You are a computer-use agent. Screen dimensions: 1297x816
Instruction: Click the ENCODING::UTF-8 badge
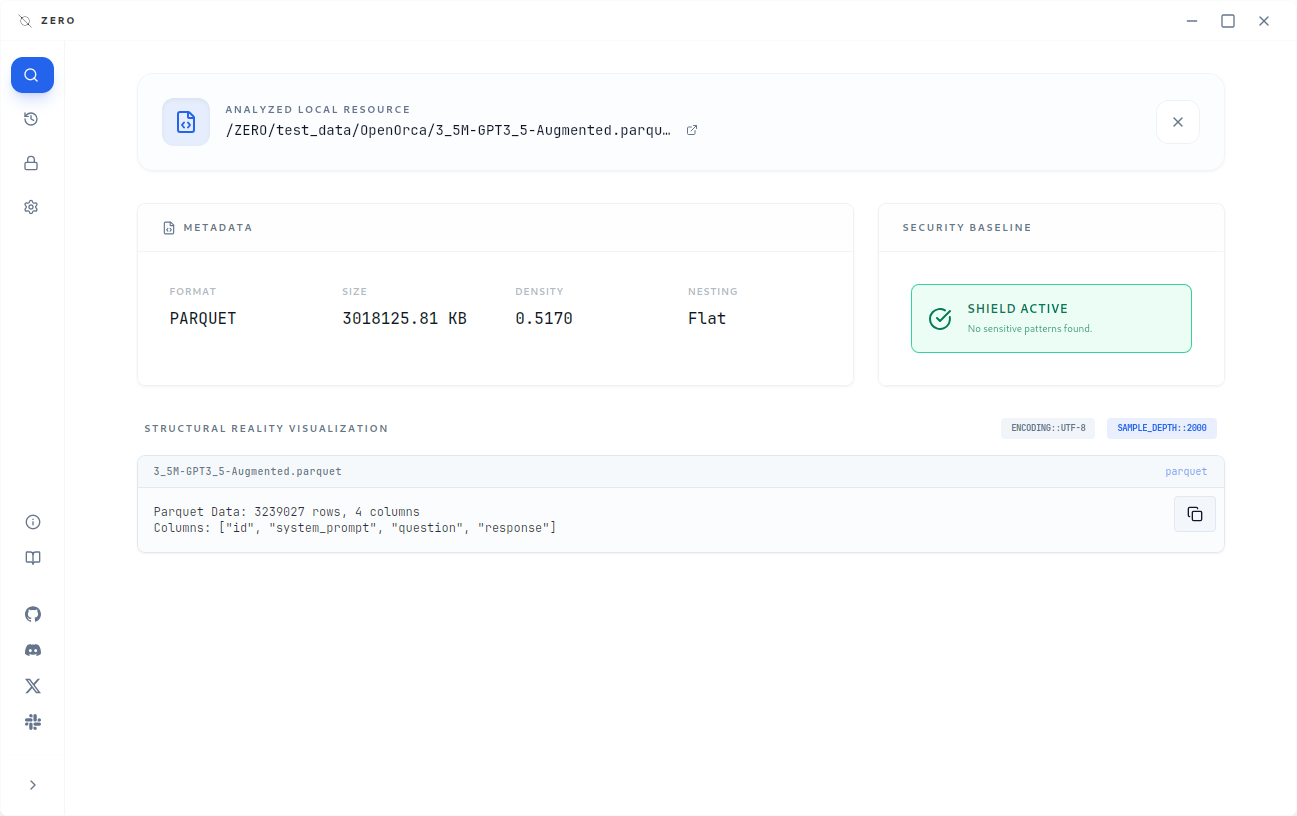coord(1048,428)
